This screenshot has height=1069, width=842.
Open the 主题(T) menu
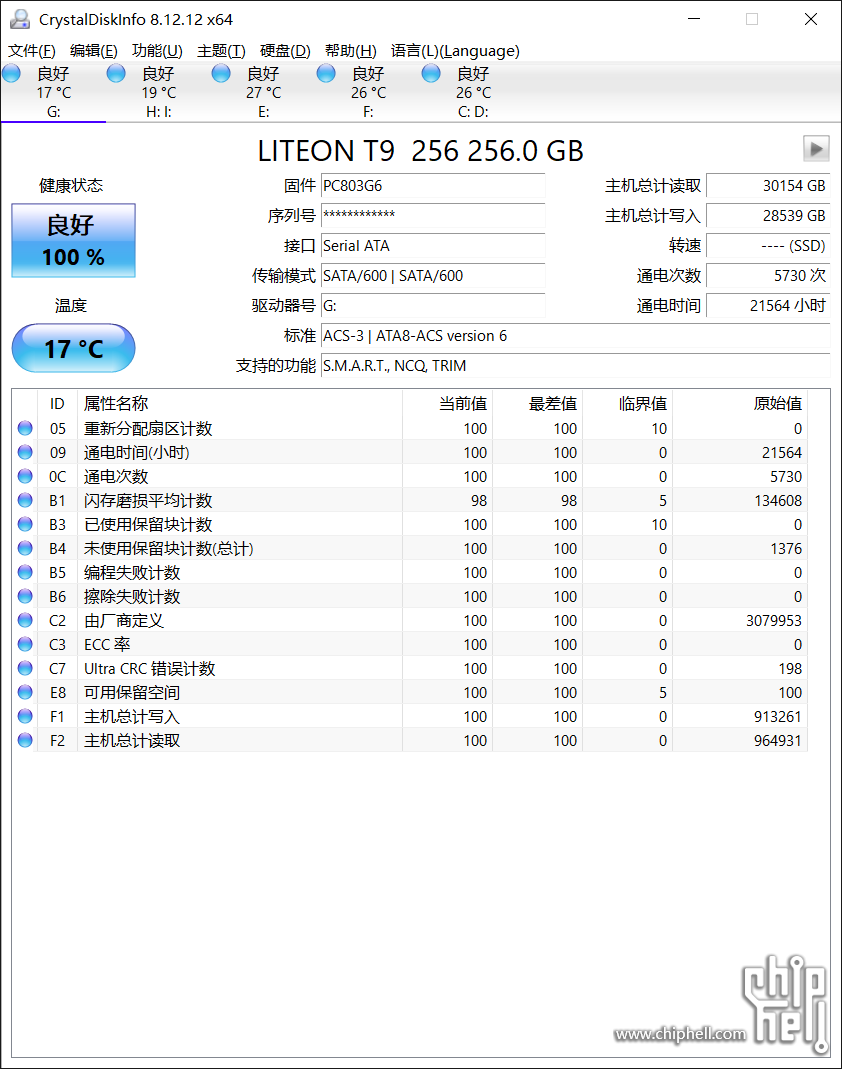click(222, 51)
